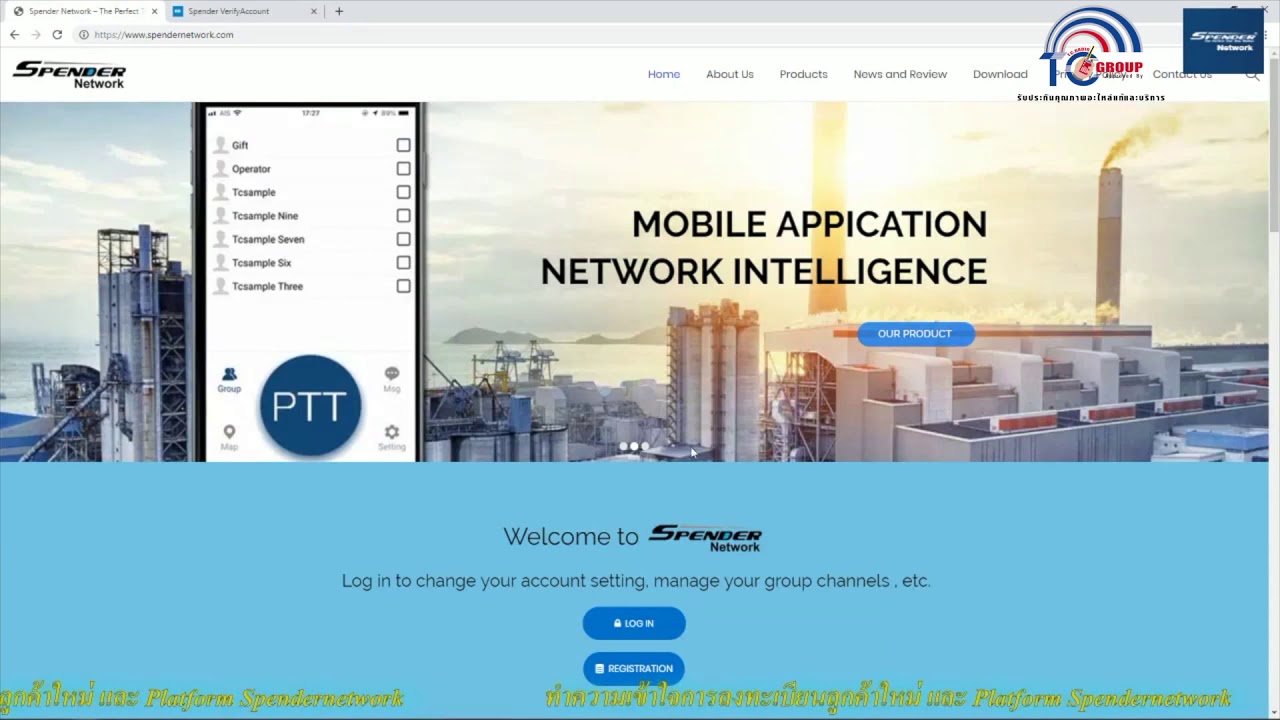Go to News and Review
Screen dimensions: 1280x720
click(x=900, y=74)
